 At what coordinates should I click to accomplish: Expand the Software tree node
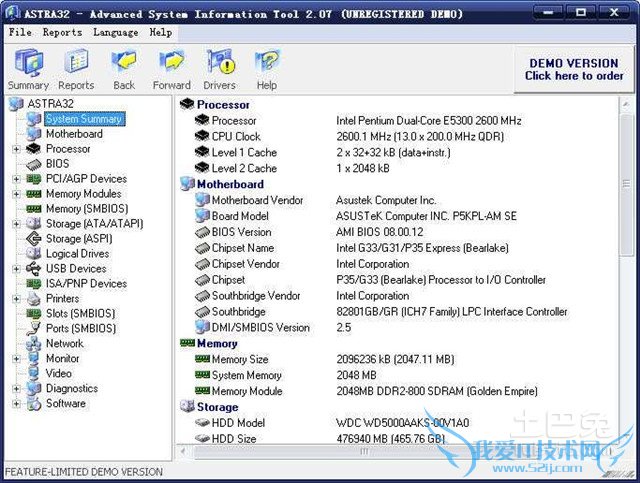16,404
